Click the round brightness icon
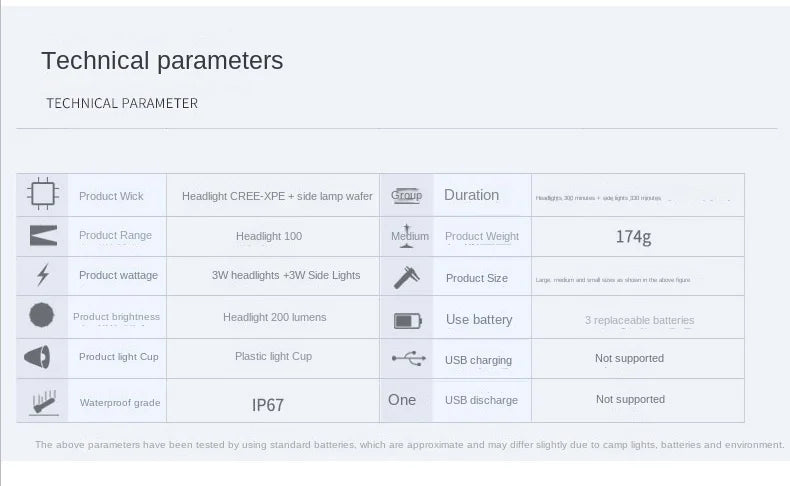 [41, 316]
